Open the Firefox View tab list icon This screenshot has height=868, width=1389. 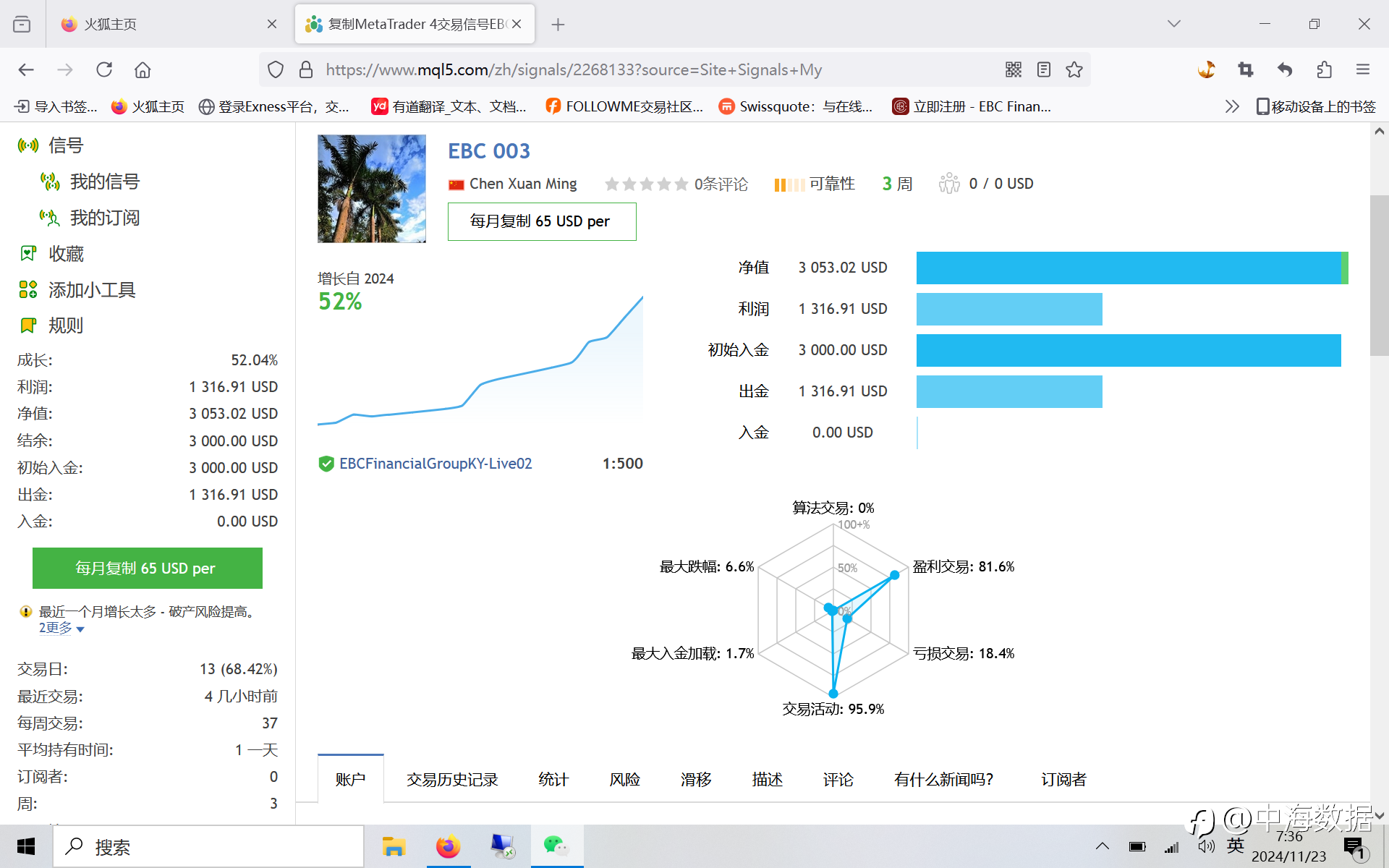22,24
